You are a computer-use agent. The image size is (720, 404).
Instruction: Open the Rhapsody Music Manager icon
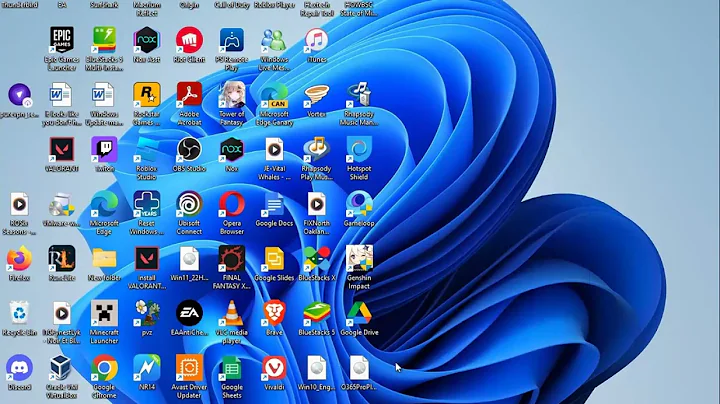click(x=359, y=95)
